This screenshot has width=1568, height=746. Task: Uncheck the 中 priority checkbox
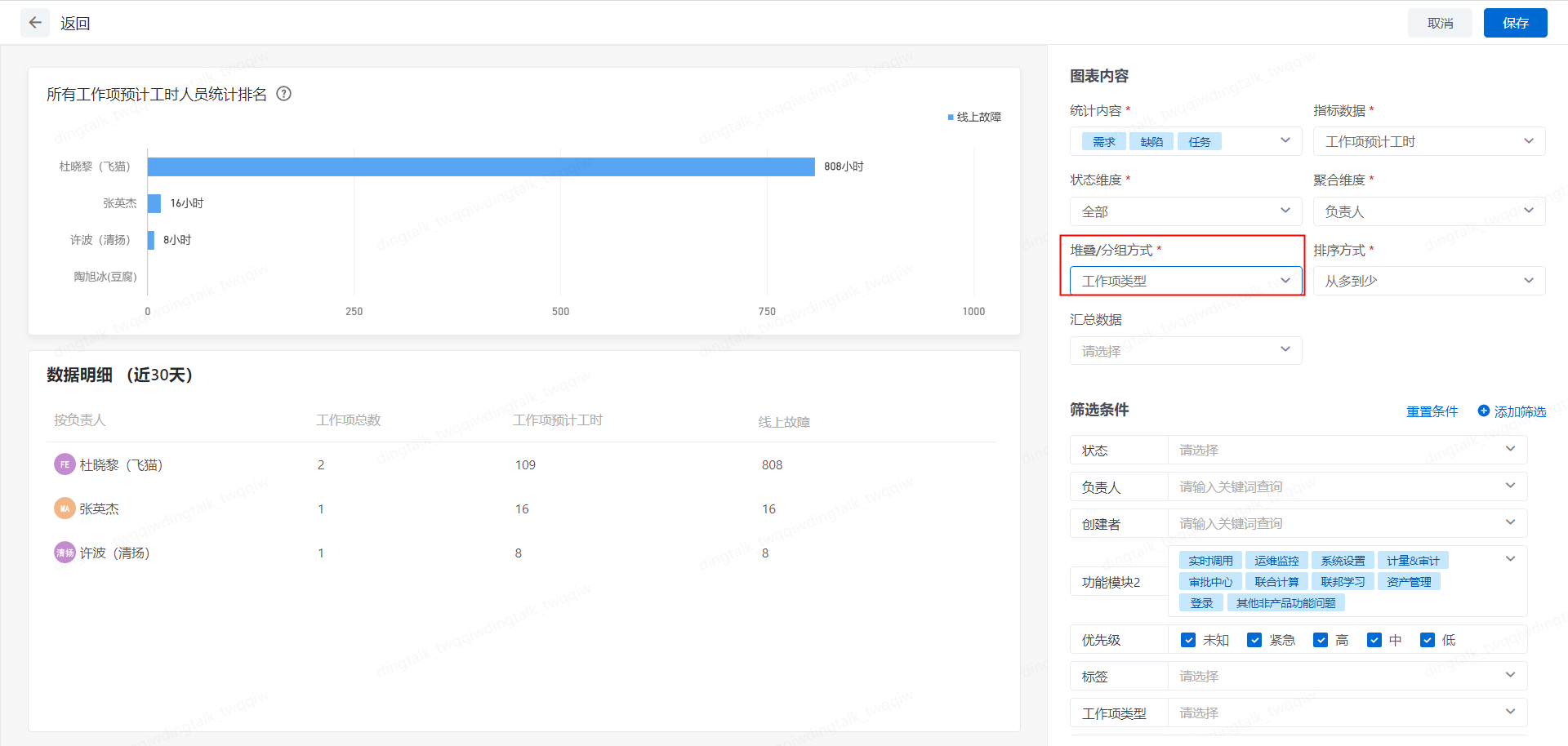coord(1374,640)
